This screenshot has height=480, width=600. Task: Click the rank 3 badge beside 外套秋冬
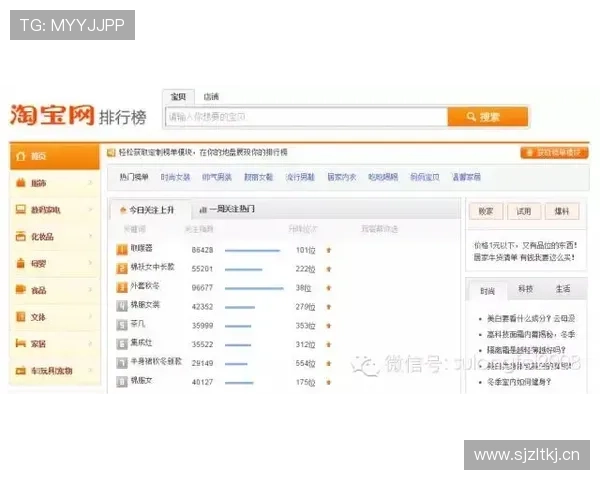pyautogui.click(x=122, y=287)
